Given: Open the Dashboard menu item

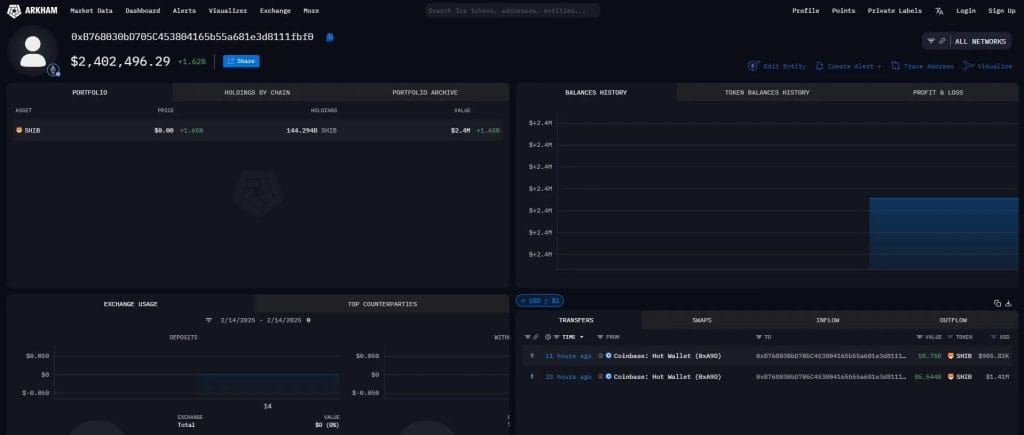Looking at the screenshot, I should 142,11.
